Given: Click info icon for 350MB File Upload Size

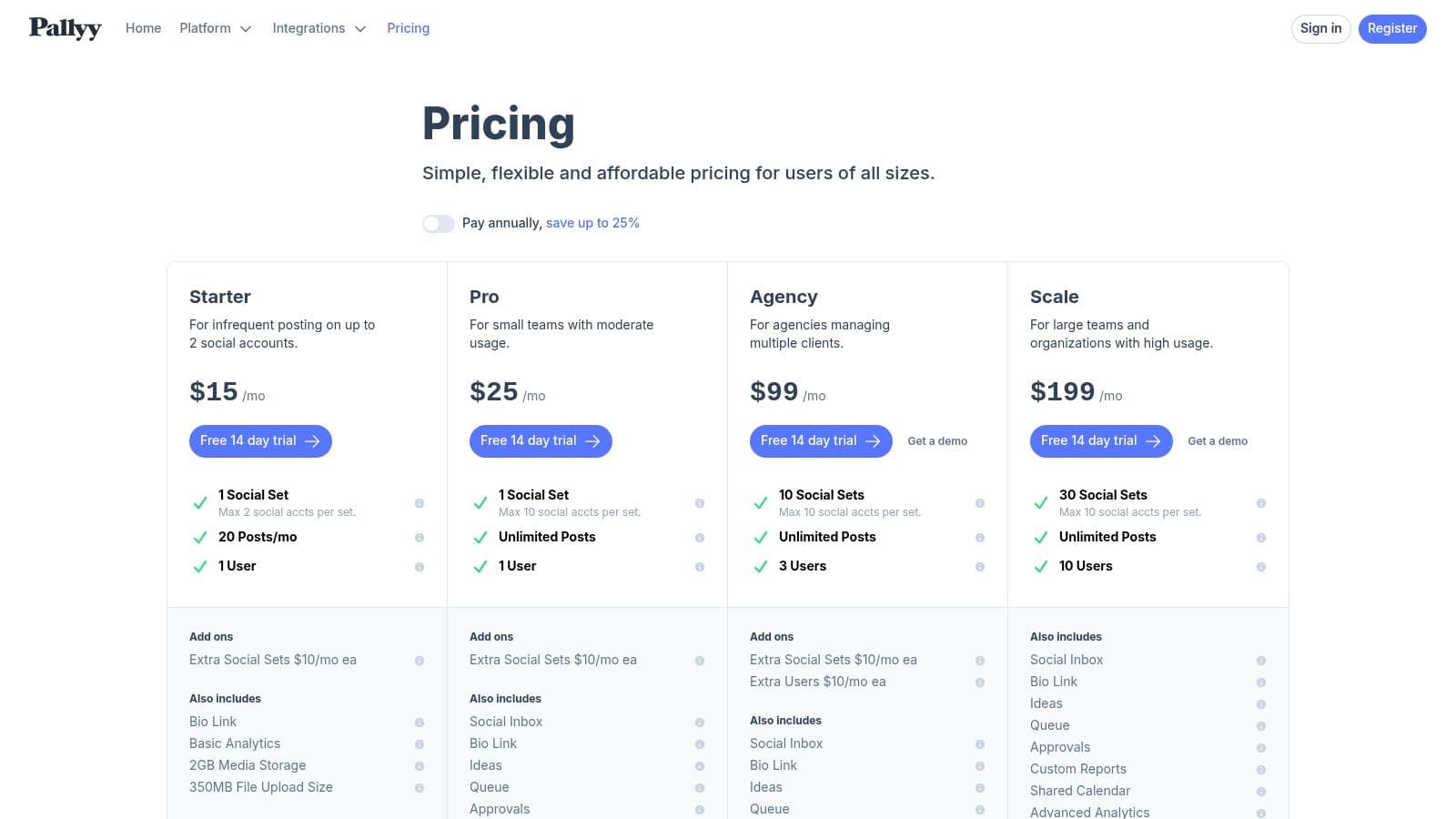Looking at the screenshot, I should (x=420, y=788).
